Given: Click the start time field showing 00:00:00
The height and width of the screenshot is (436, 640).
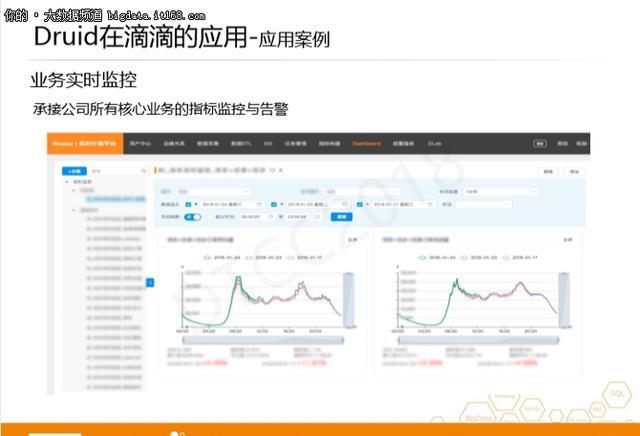Looking at the screenshot, I should click(x=257, y=217).
